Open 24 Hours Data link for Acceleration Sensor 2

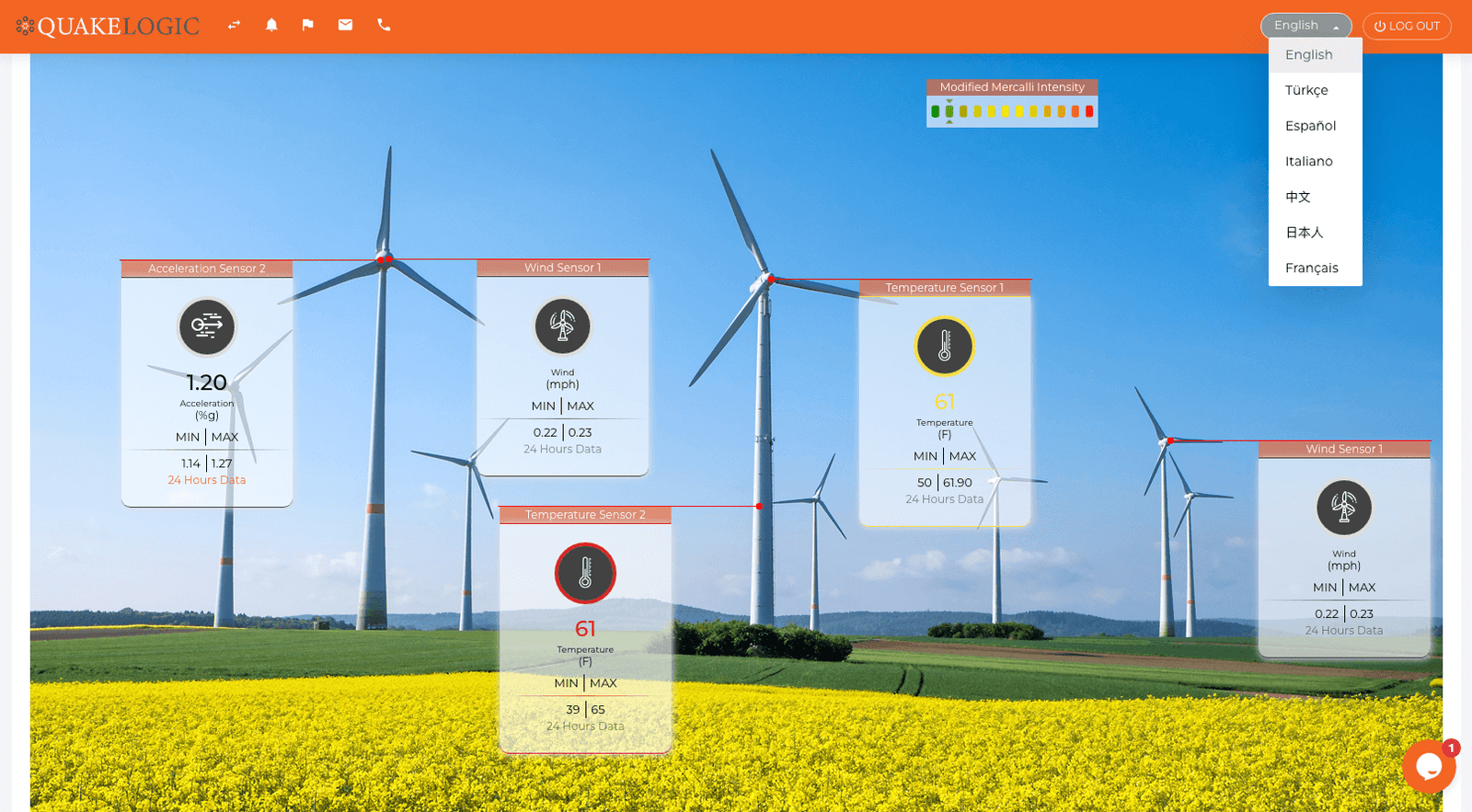pos(207,480)
